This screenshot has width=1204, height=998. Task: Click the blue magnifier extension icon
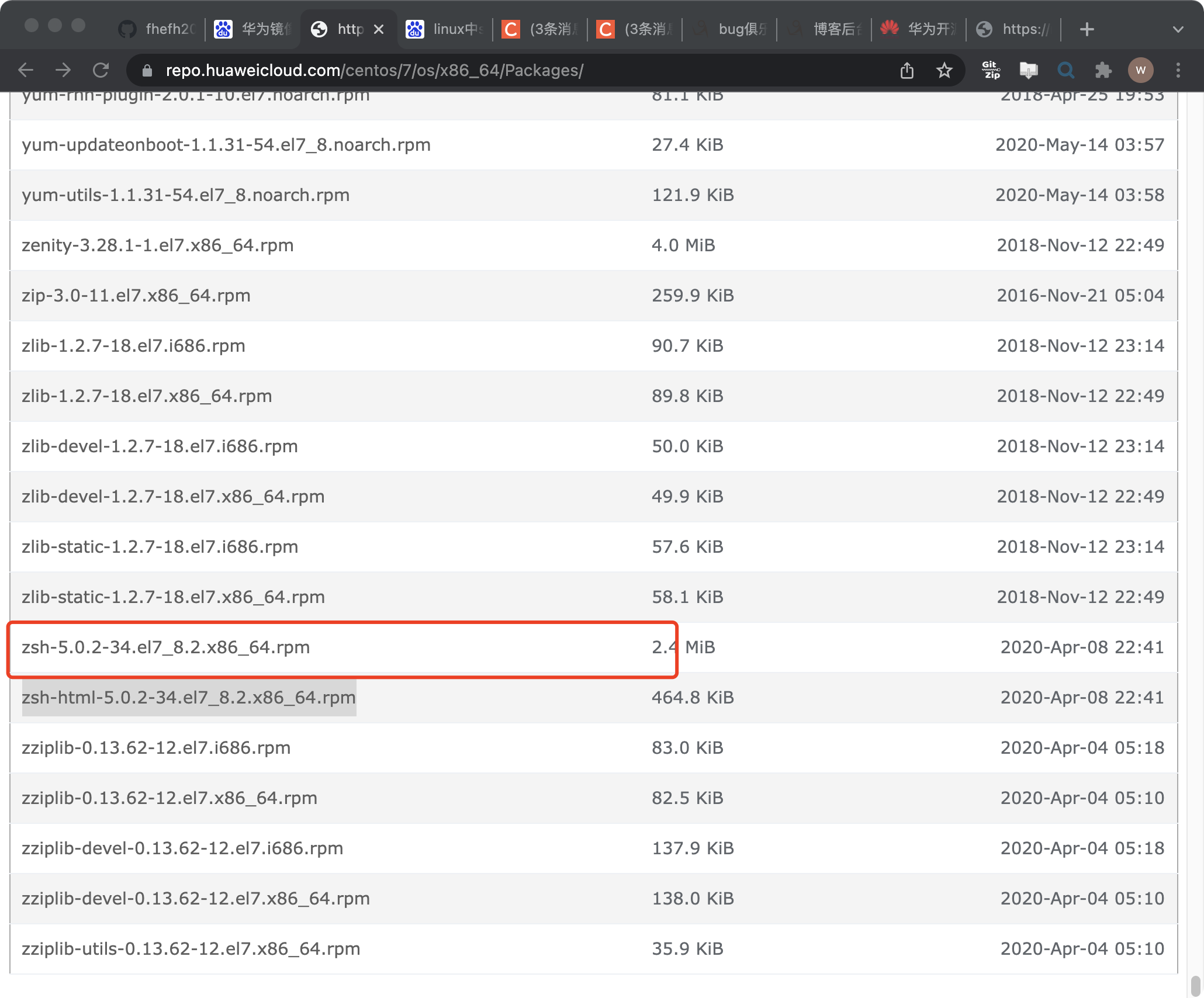1066,70
